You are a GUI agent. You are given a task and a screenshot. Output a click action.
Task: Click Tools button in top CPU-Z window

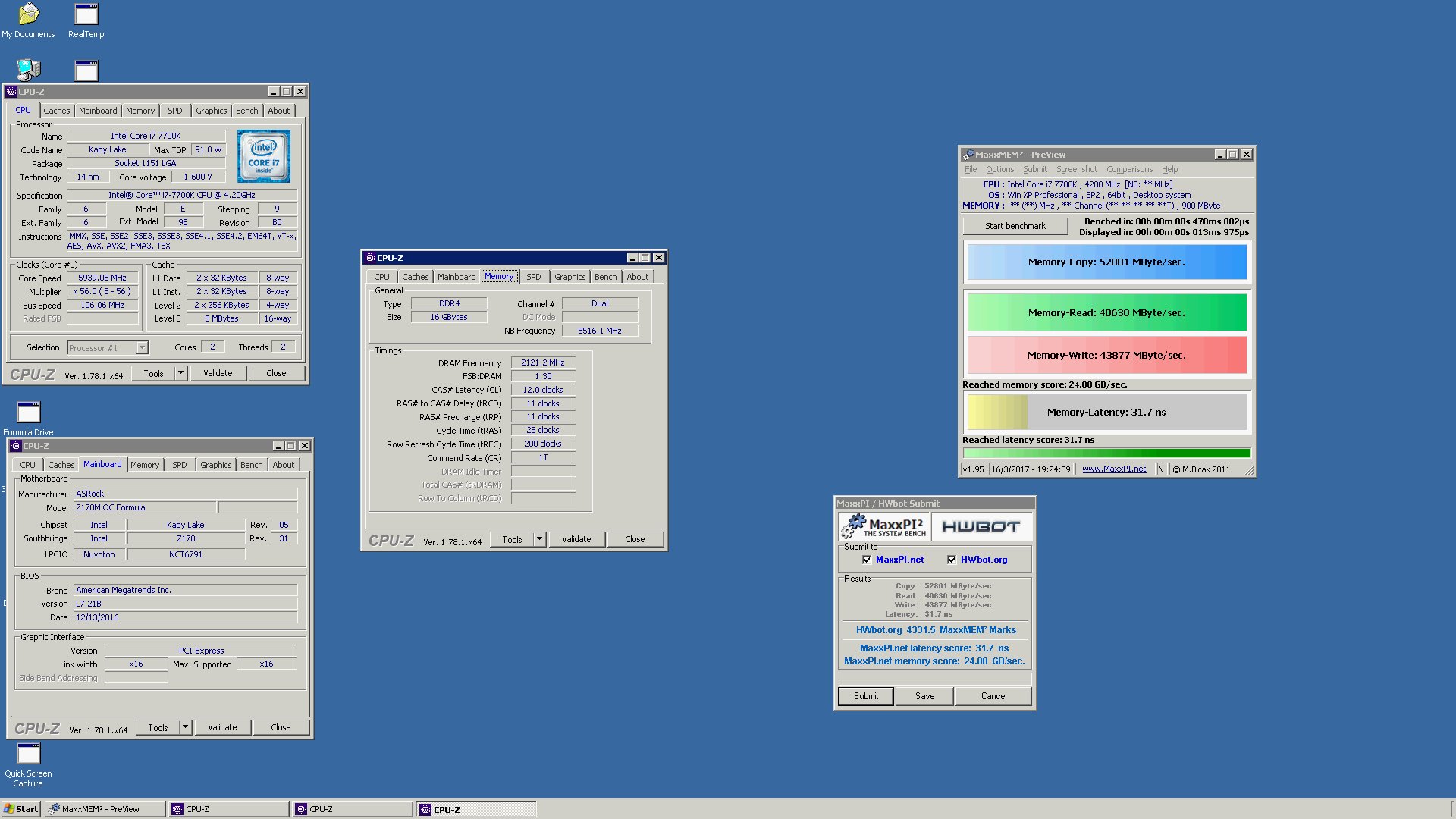pyautogui.click(x=153, y=373)
